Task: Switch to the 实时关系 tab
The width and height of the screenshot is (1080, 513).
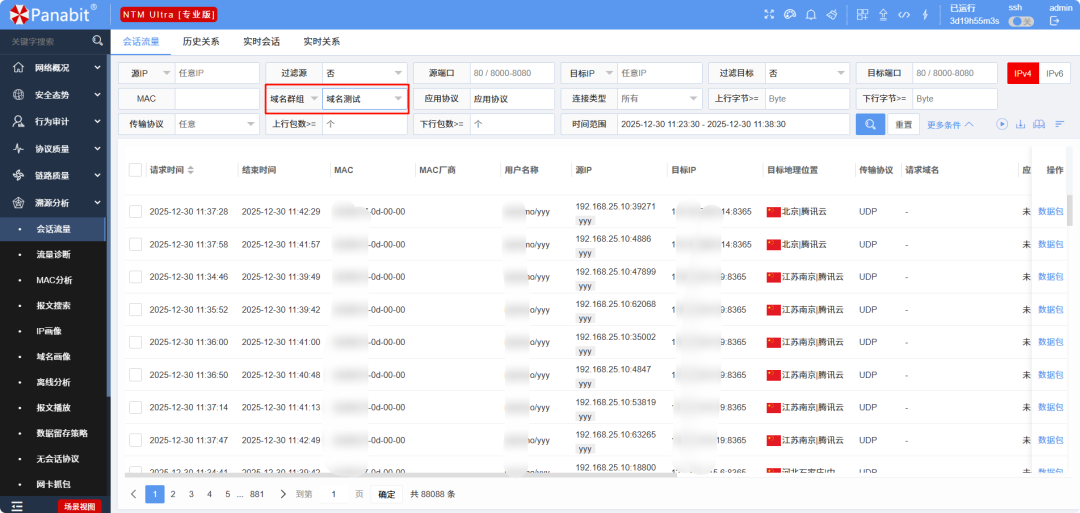Action: click(x=322, y=41)
